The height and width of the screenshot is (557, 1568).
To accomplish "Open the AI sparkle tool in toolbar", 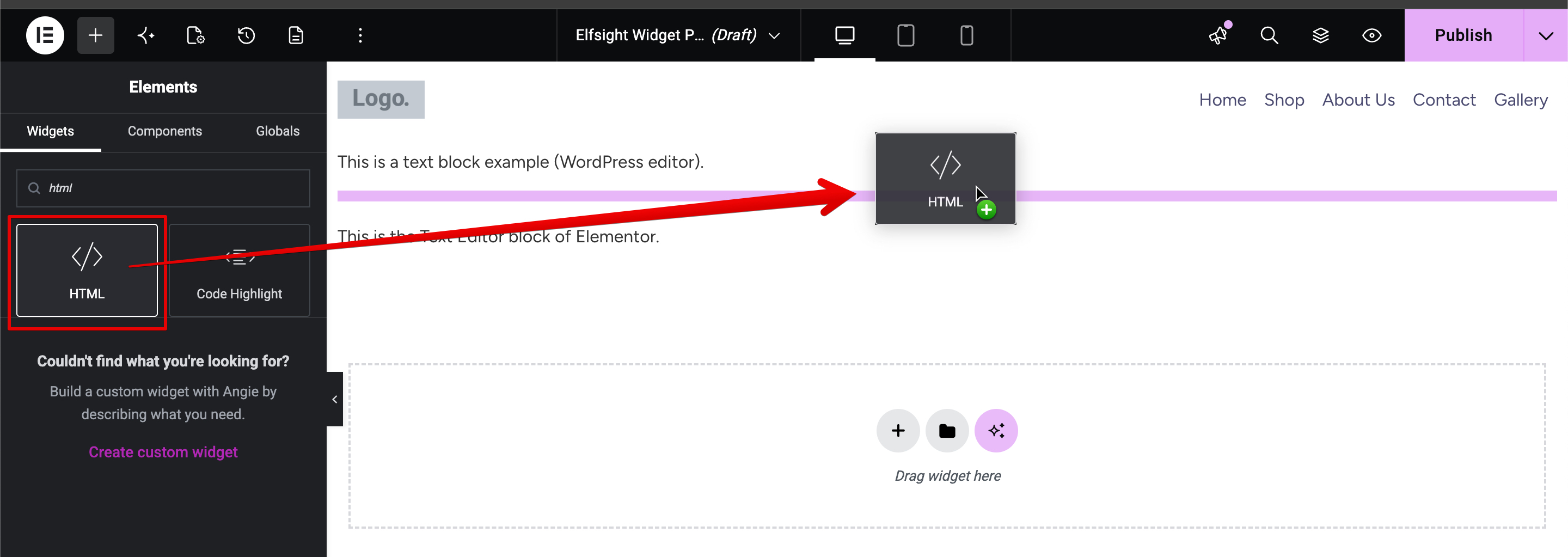I will [145, 35].
